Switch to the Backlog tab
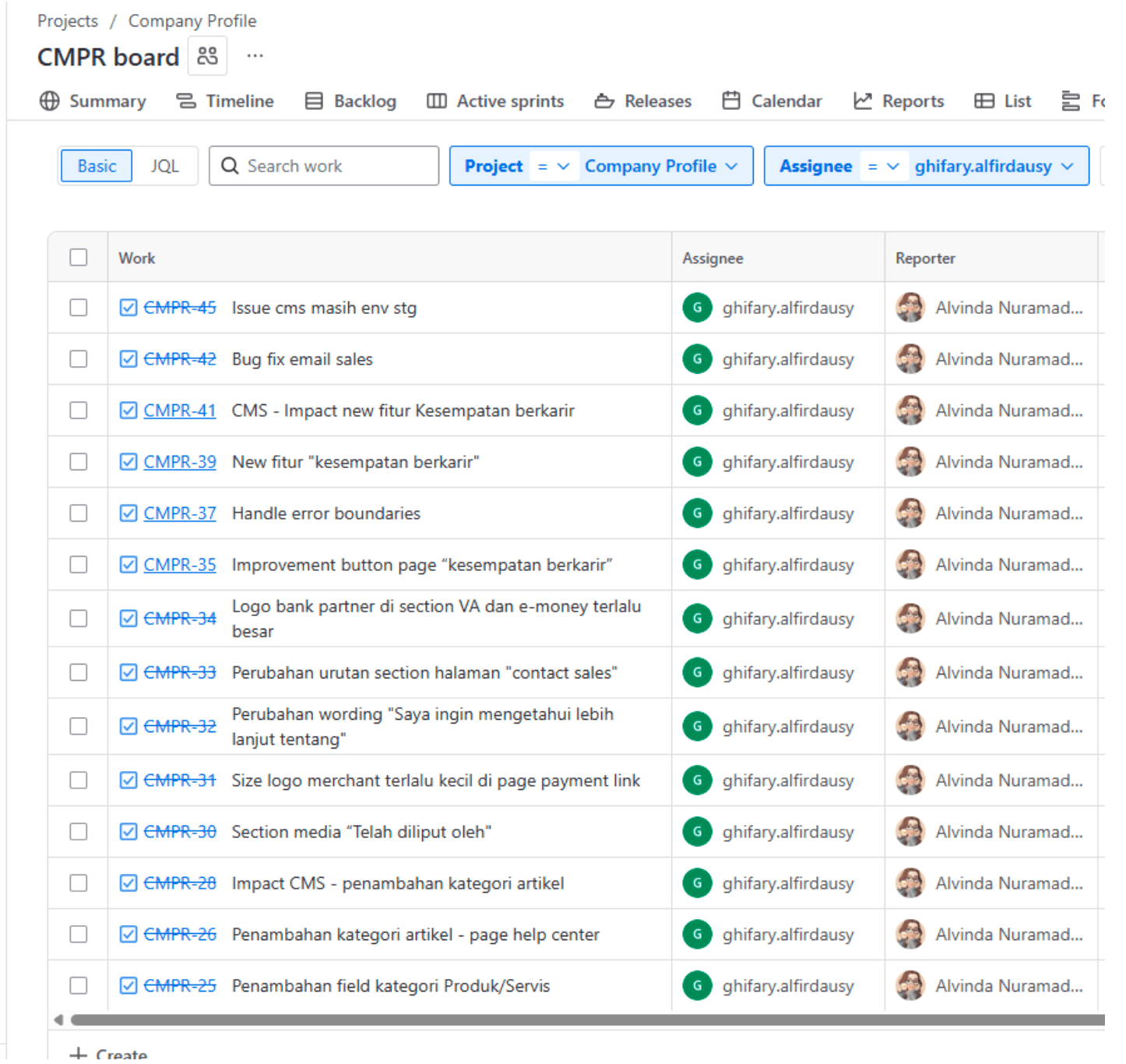Image resolution: width=1126 pixels, height=1064 pixels. [x=350, y=101]
